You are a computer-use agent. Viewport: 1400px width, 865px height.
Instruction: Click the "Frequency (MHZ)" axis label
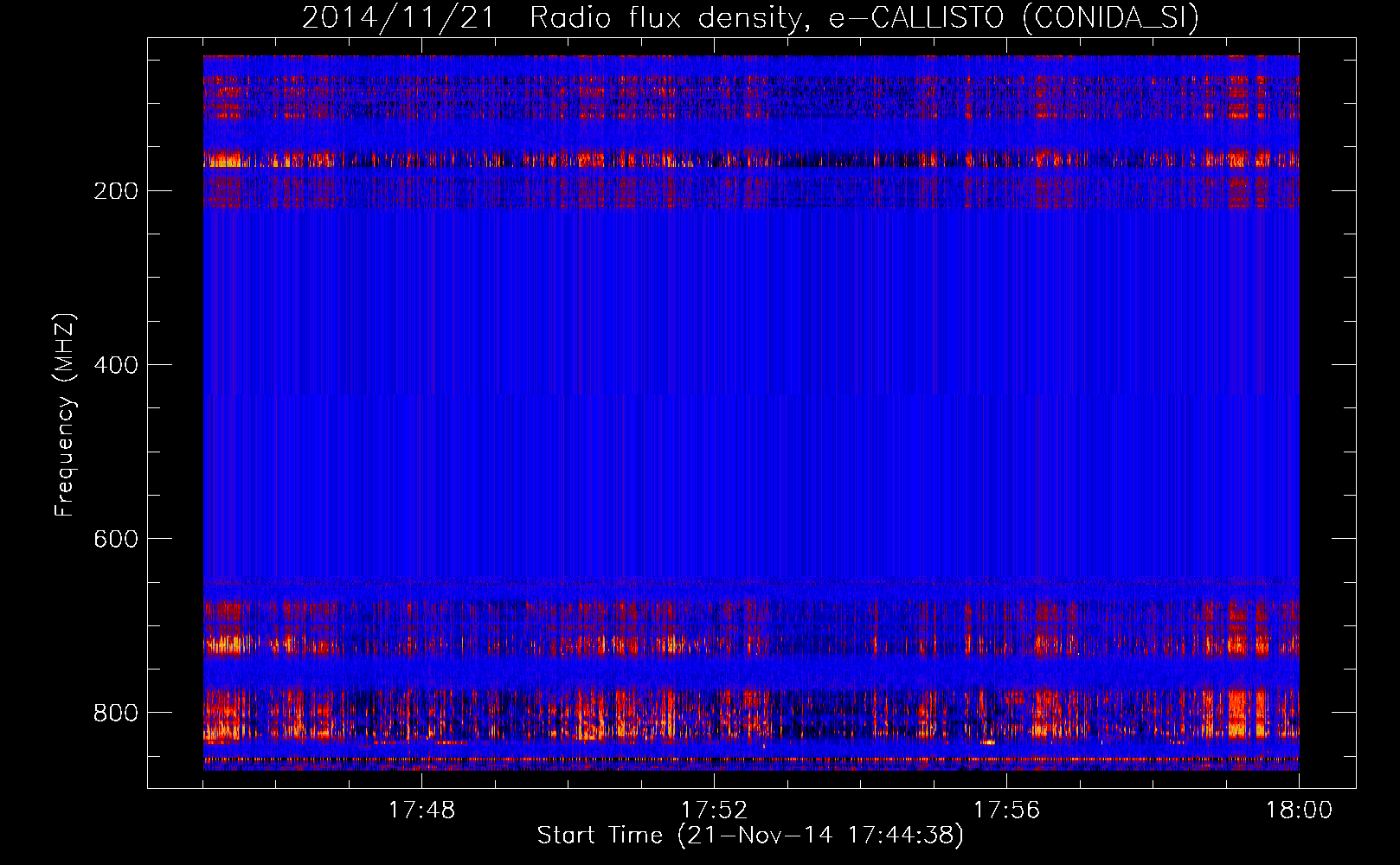tap(65, 414)
